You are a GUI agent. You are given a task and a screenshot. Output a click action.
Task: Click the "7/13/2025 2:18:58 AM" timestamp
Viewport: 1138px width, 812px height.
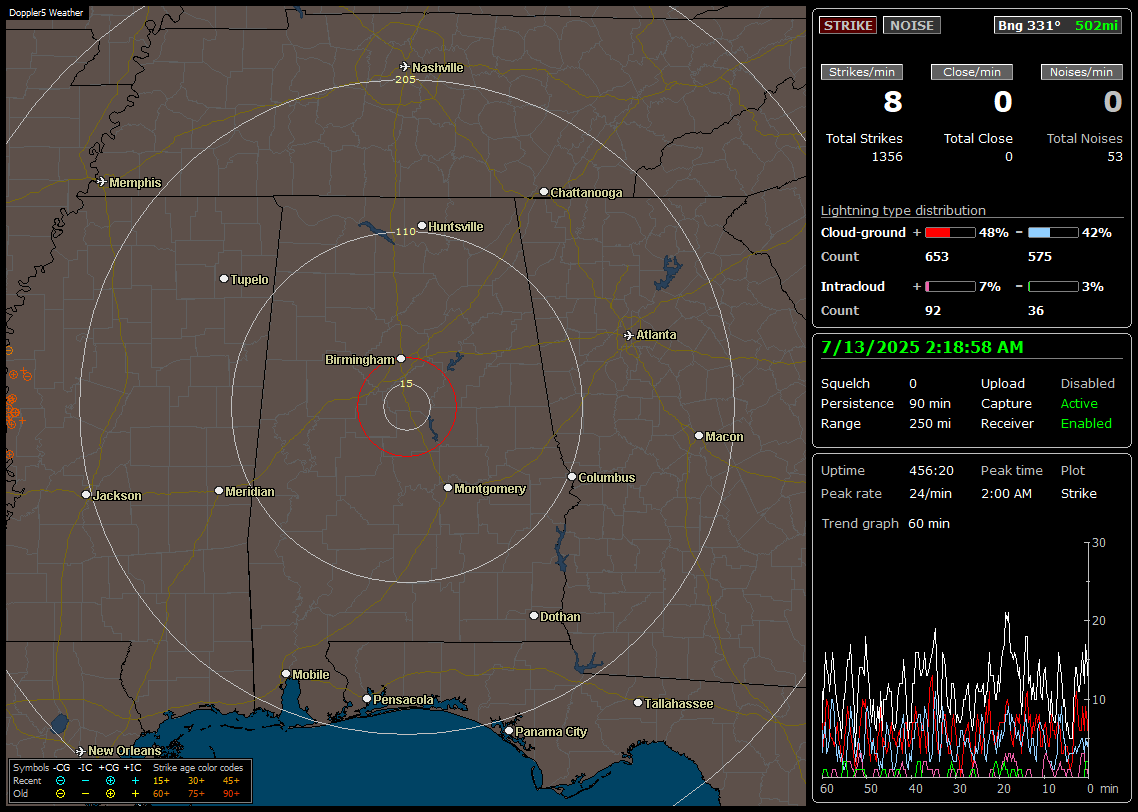pos(922,347)
